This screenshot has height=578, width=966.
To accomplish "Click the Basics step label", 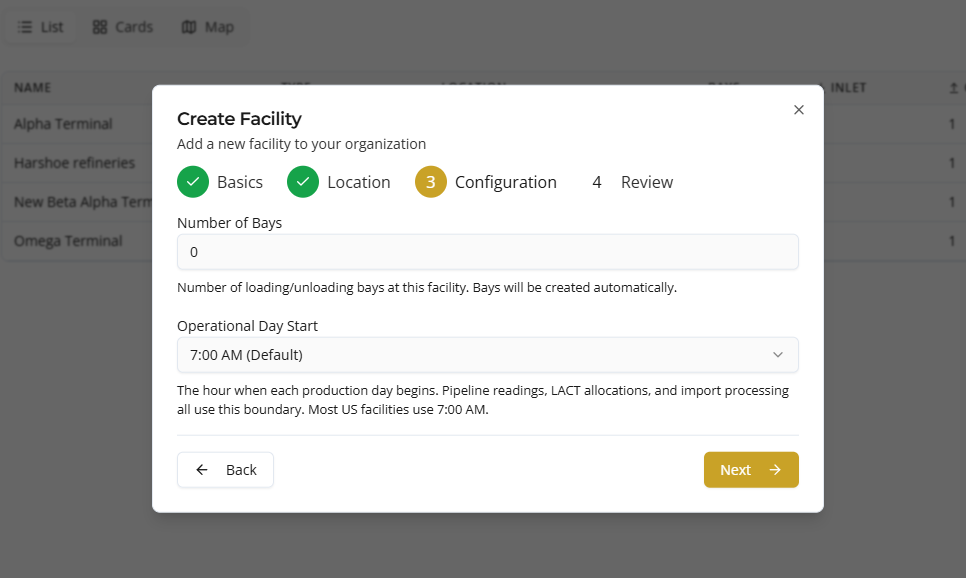I will [x=240, y=182].
